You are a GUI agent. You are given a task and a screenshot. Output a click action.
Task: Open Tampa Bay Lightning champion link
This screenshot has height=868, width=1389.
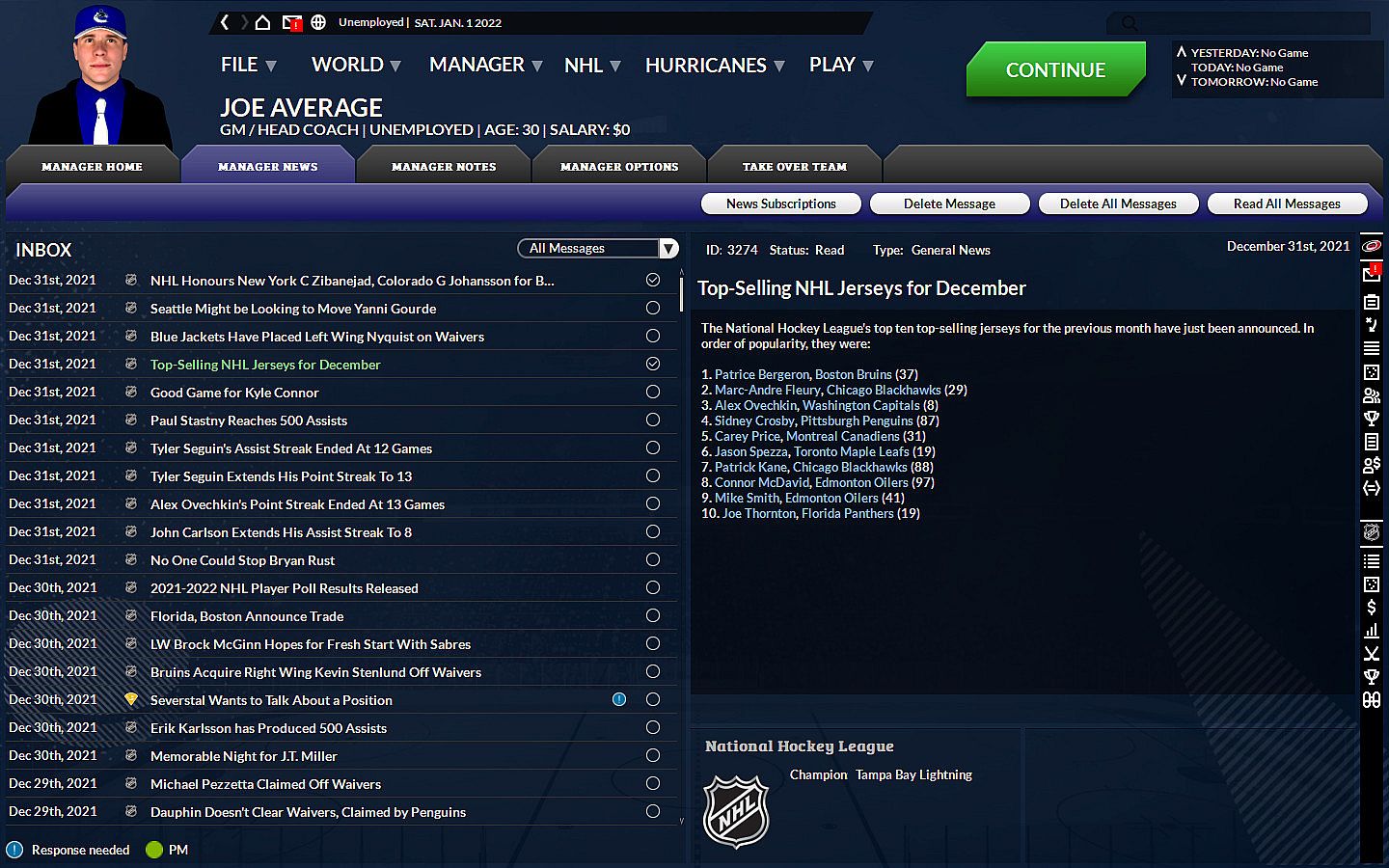coord(913,774)
